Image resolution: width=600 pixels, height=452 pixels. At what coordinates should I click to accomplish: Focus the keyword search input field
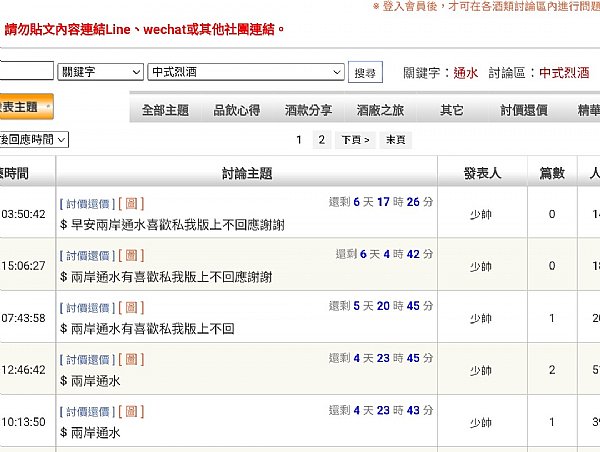tap(26, 70)
